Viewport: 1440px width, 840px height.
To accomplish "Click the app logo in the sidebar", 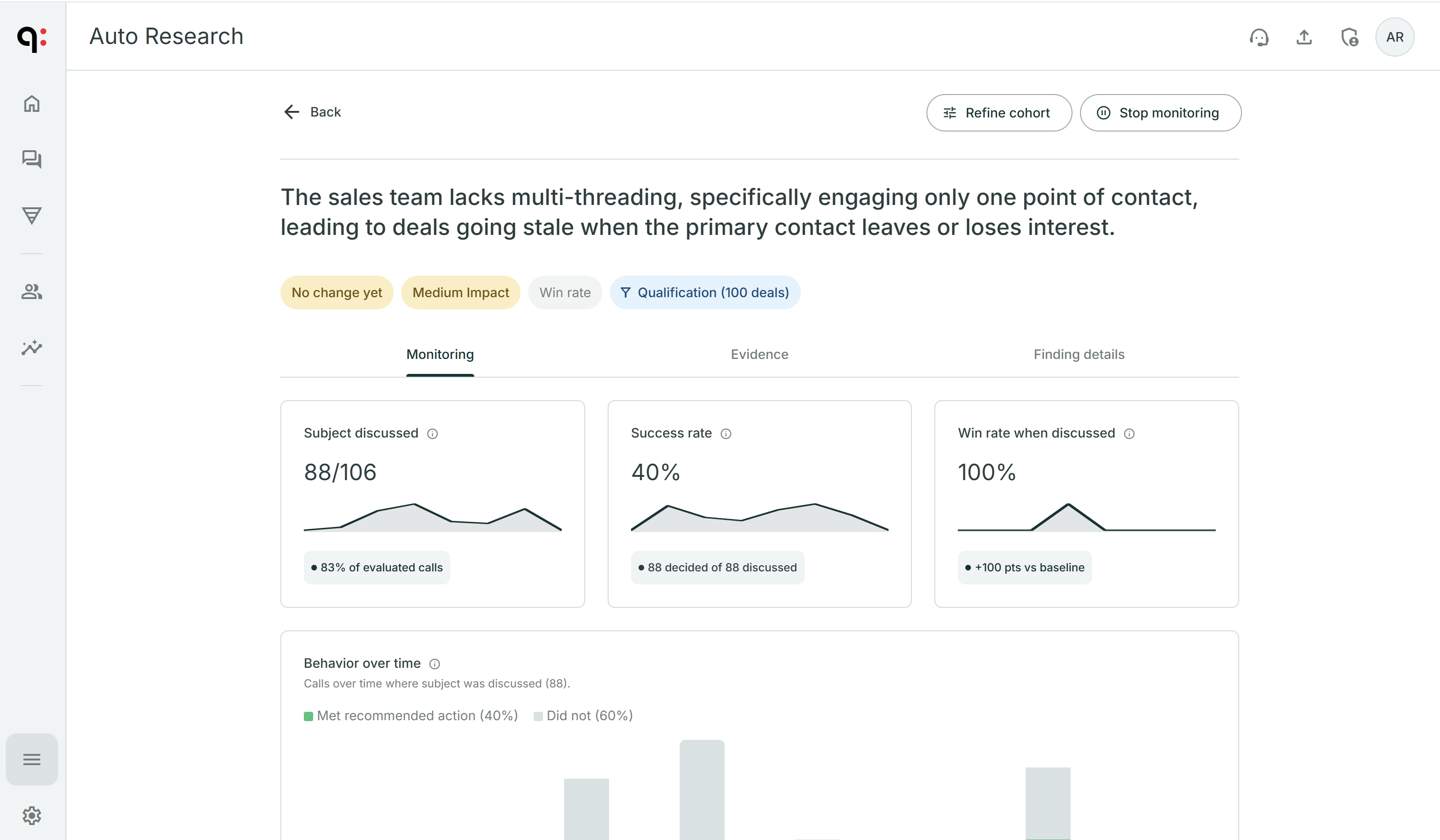I will (x=32, y=39).
